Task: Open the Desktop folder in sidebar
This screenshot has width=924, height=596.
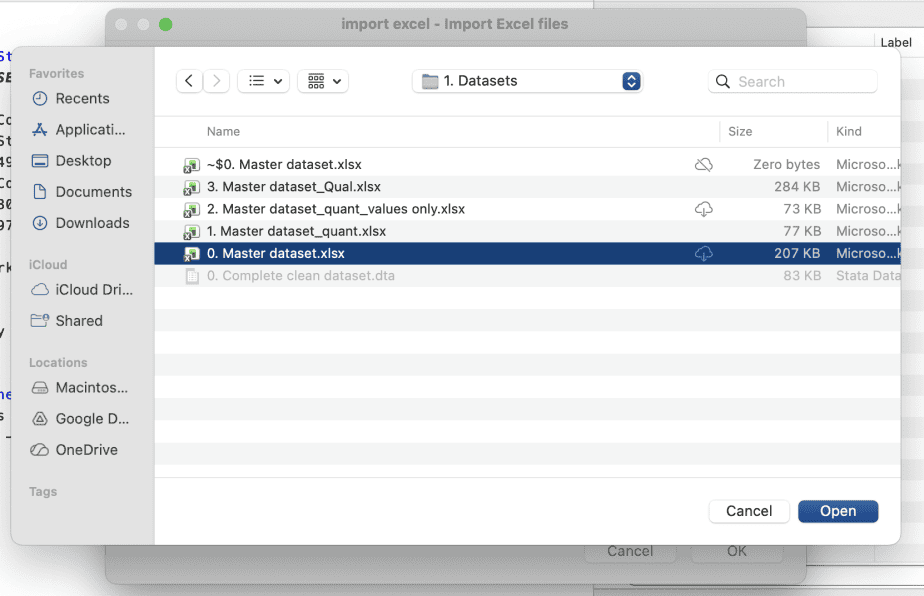Action: pyautogui.click(x=83, y=161)
